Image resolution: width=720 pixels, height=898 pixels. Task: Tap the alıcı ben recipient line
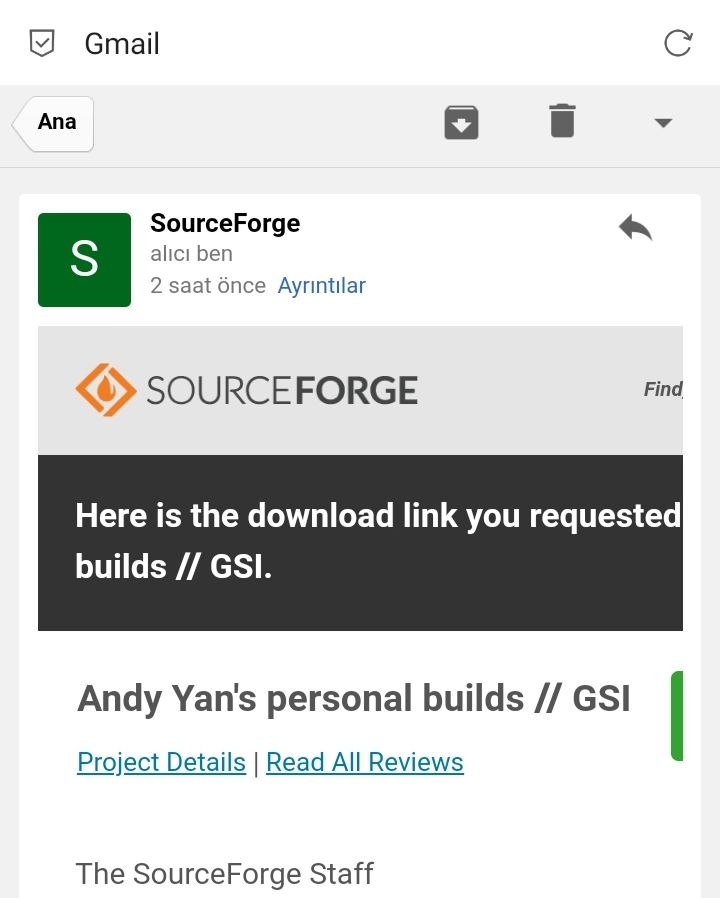pyautogui.click(x=191, y=254)
